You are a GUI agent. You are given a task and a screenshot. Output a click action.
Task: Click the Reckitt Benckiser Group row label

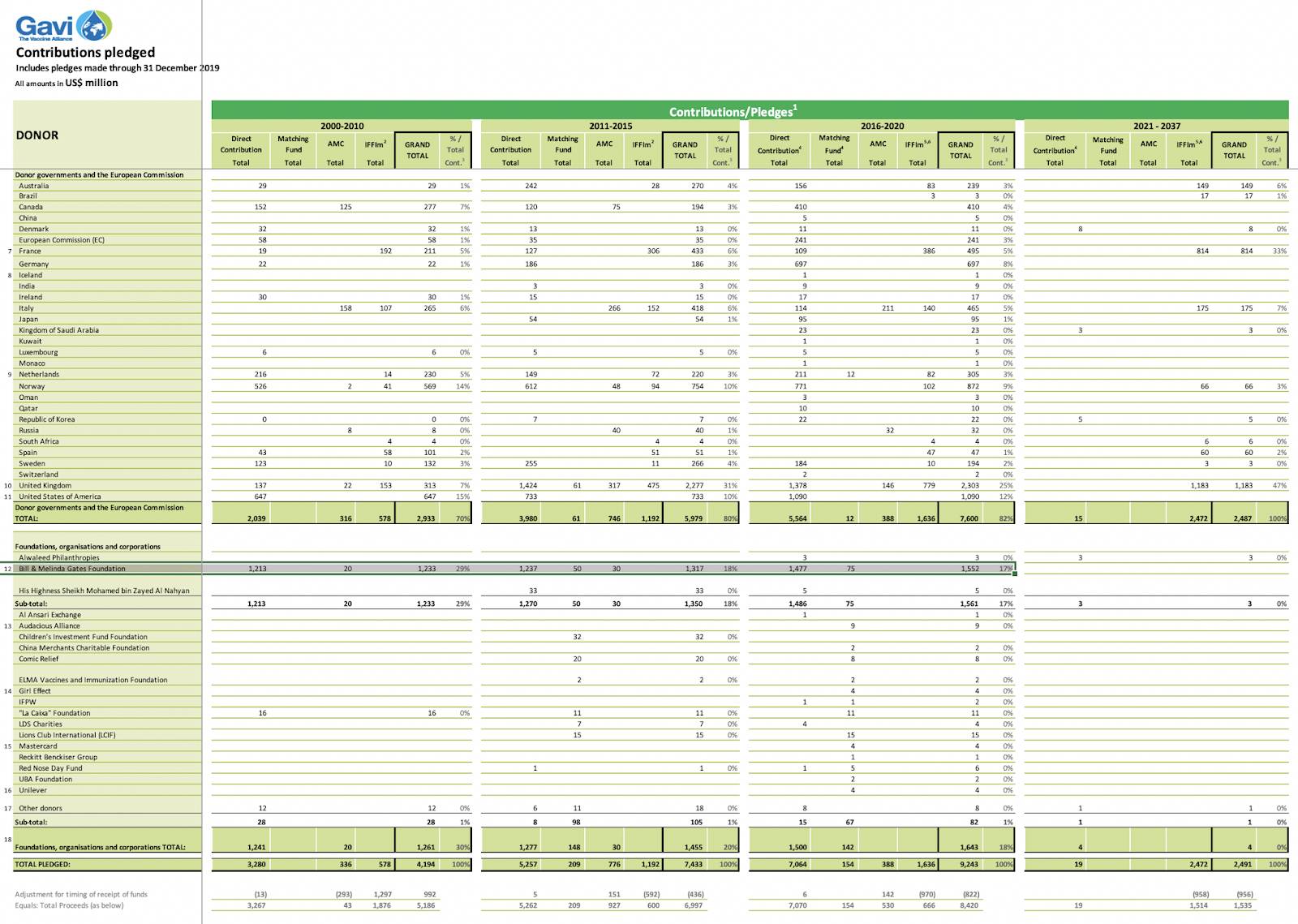click(58, 757)
